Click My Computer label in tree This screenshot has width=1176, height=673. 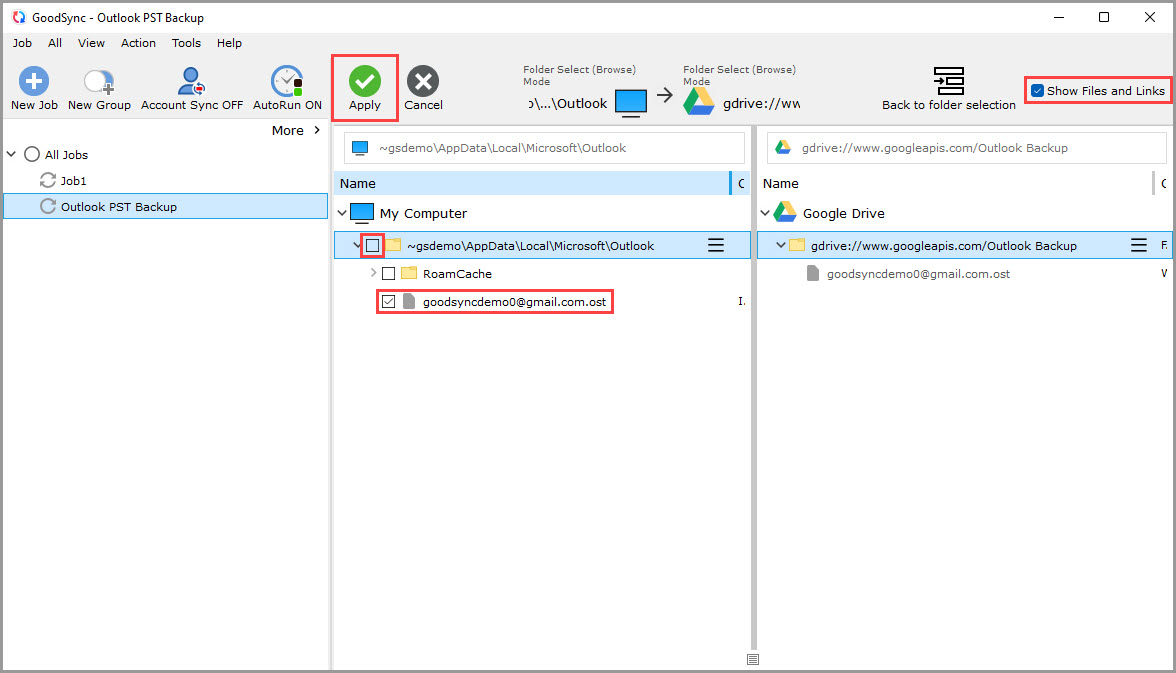(423, 213)
